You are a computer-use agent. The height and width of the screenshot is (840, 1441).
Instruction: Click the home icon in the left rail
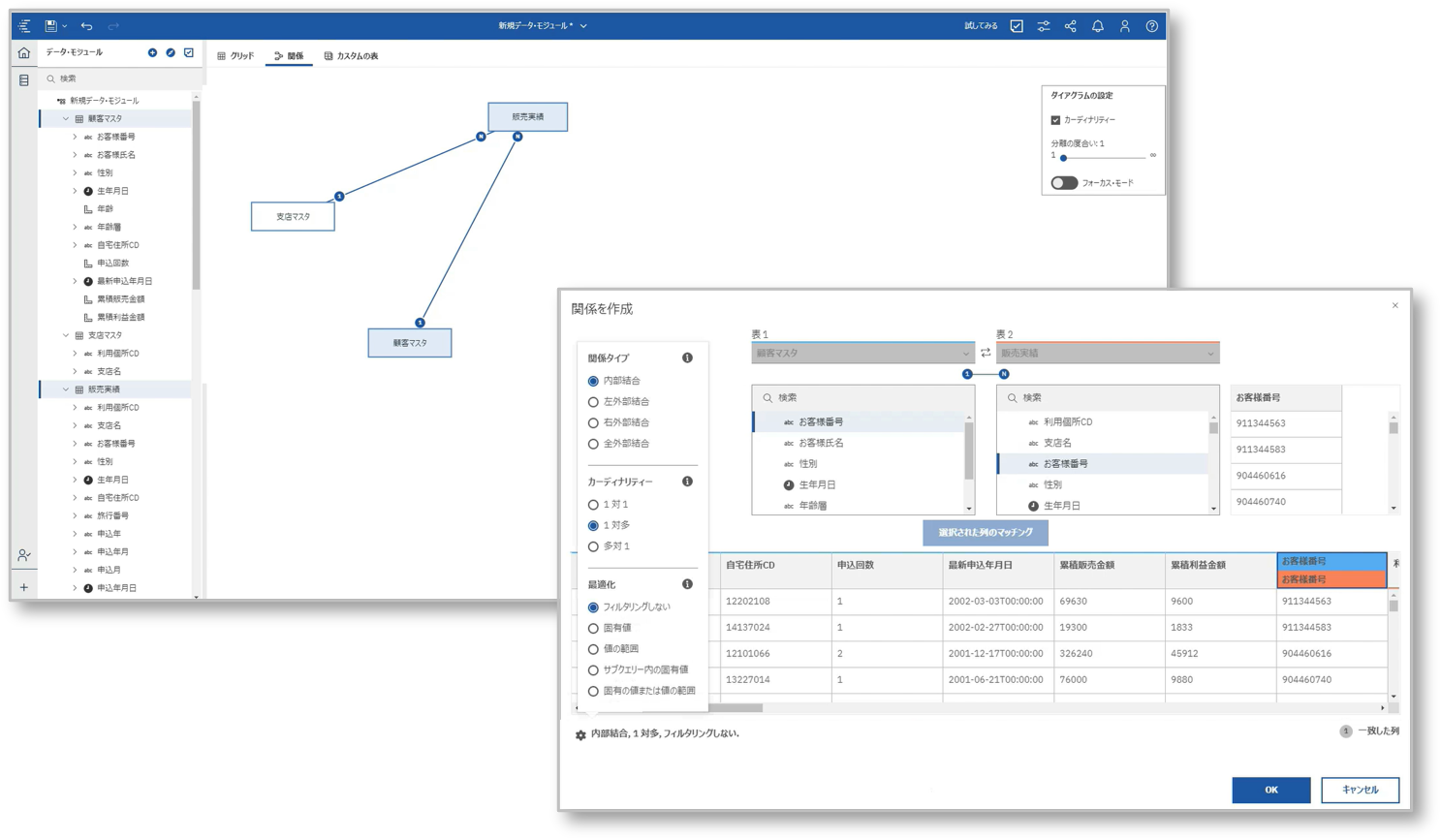(23, 52)
